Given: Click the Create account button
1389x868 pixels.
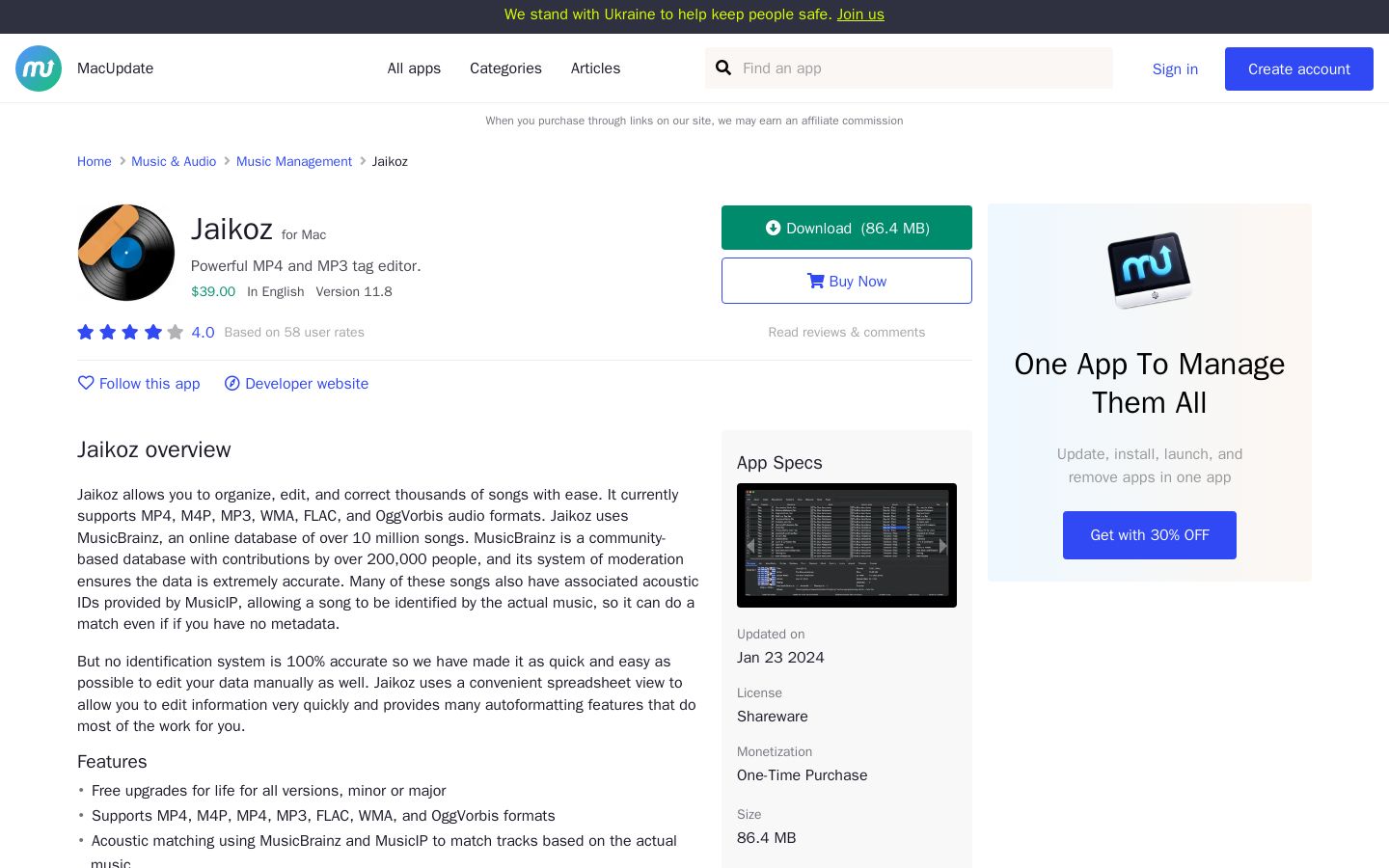Looking at the screenshot, I should 1299,69.
